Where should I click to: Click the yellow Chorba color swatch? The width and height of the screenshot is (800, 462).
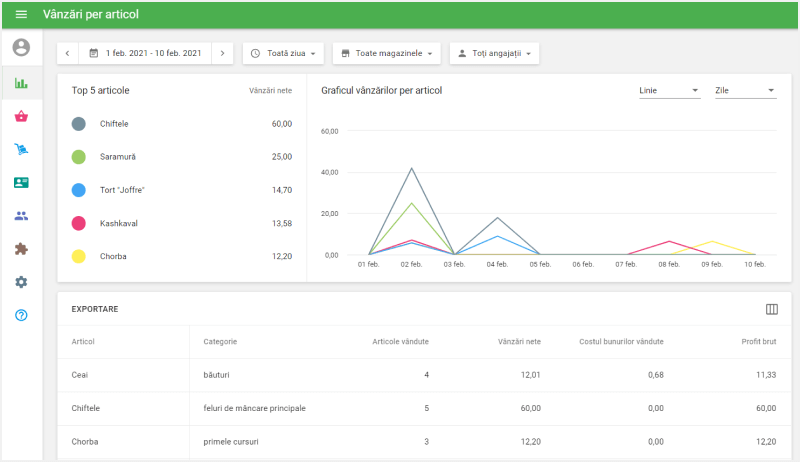79,256
